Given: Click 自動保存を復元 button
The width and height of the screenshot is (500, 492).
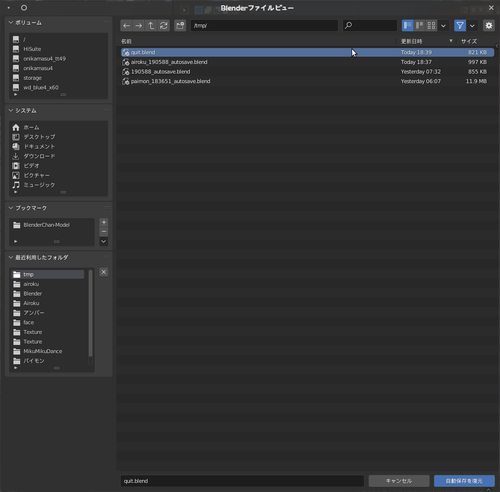Looking at the screenshot, I should point(464,481).
